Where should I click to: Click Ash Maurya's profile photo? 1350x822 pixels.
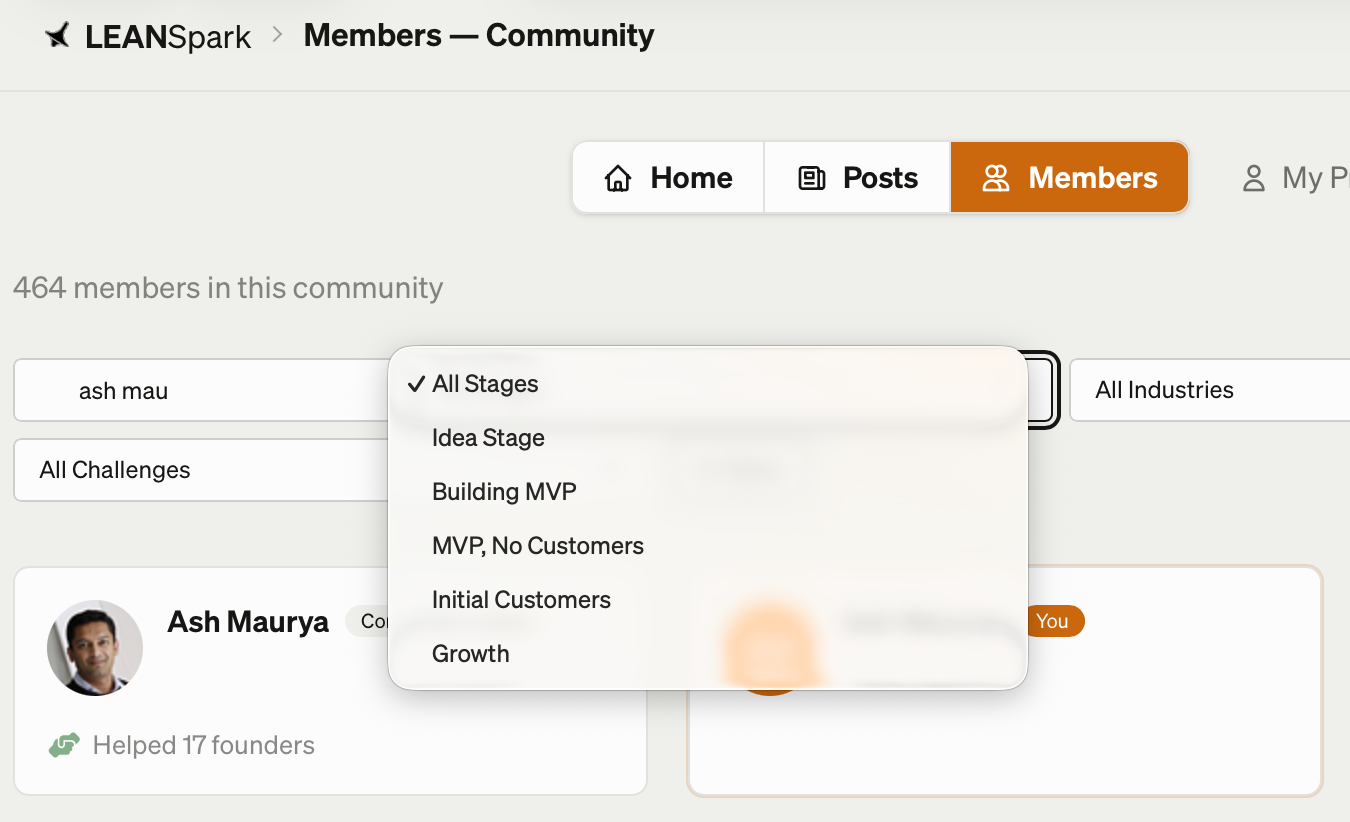point(94,648)
